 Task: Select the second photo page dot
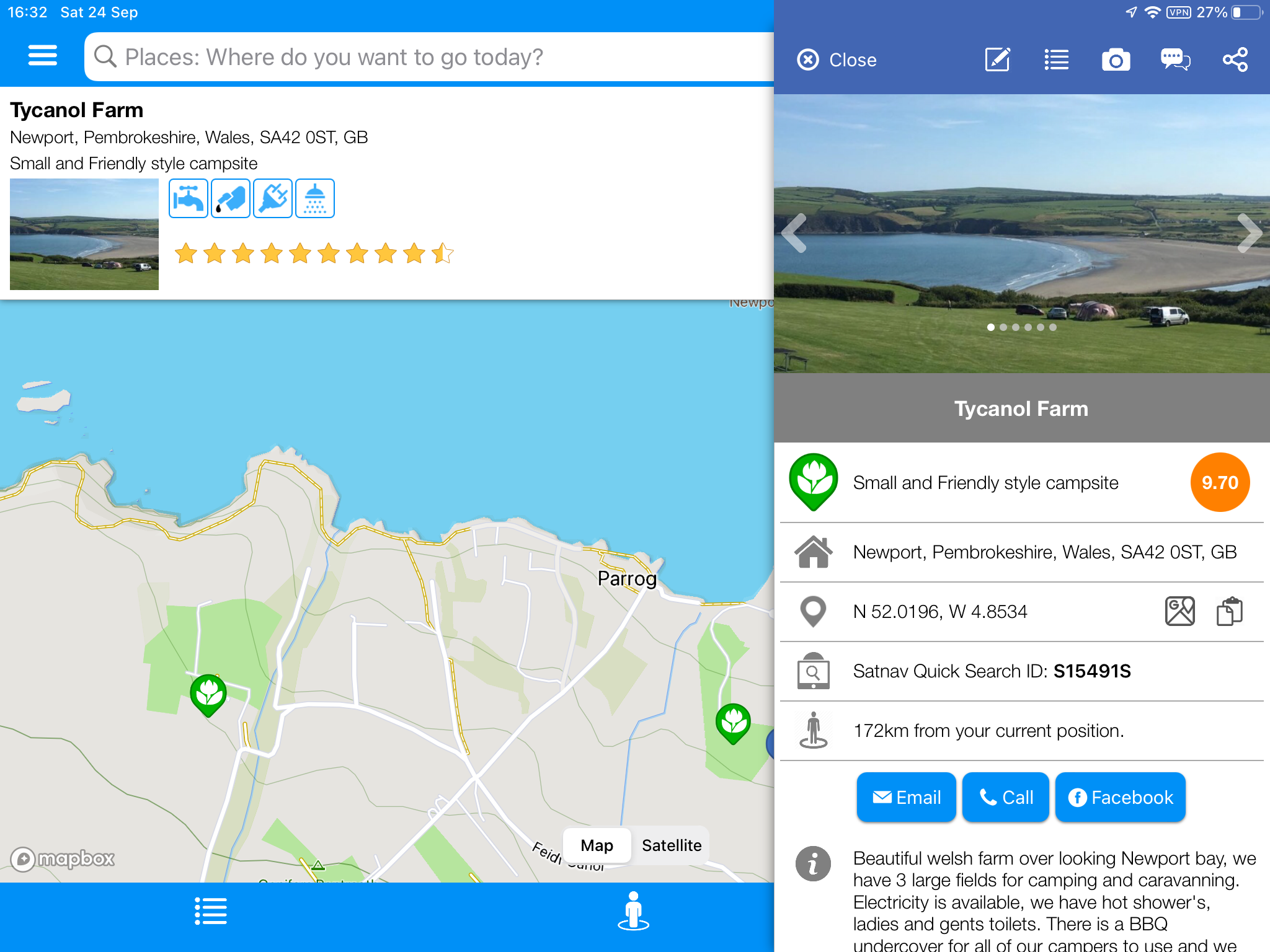[1003, 327]
